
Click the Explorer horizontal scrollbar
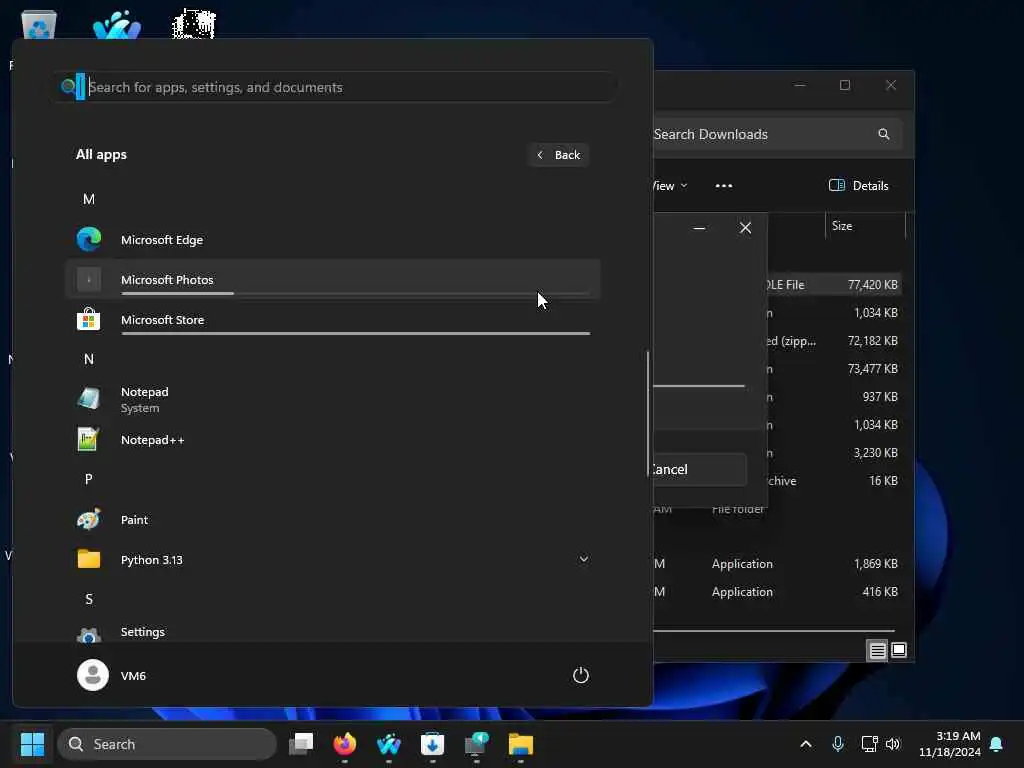point(774,631)
